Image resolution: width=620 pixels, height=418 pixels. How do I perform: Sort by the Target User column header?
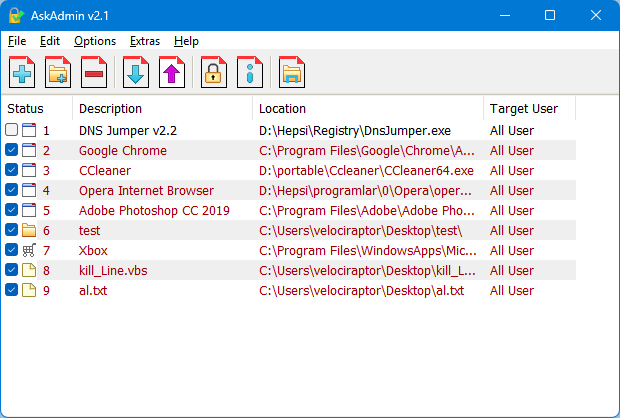coord(529,108)
